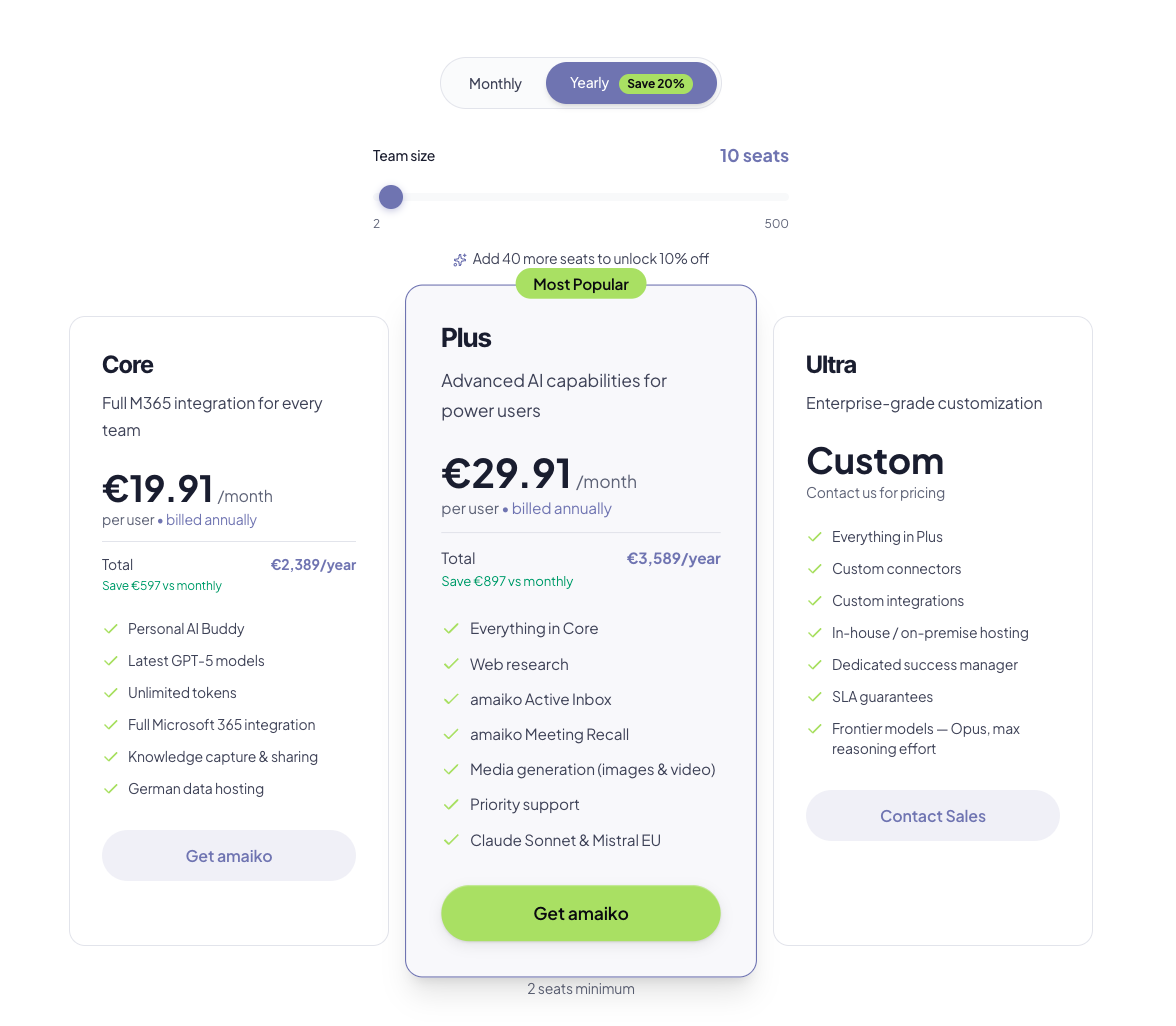Switch billing to Monthly
The height and width of the screenshot is (1026, 1176).
click(x=495, y=83)
